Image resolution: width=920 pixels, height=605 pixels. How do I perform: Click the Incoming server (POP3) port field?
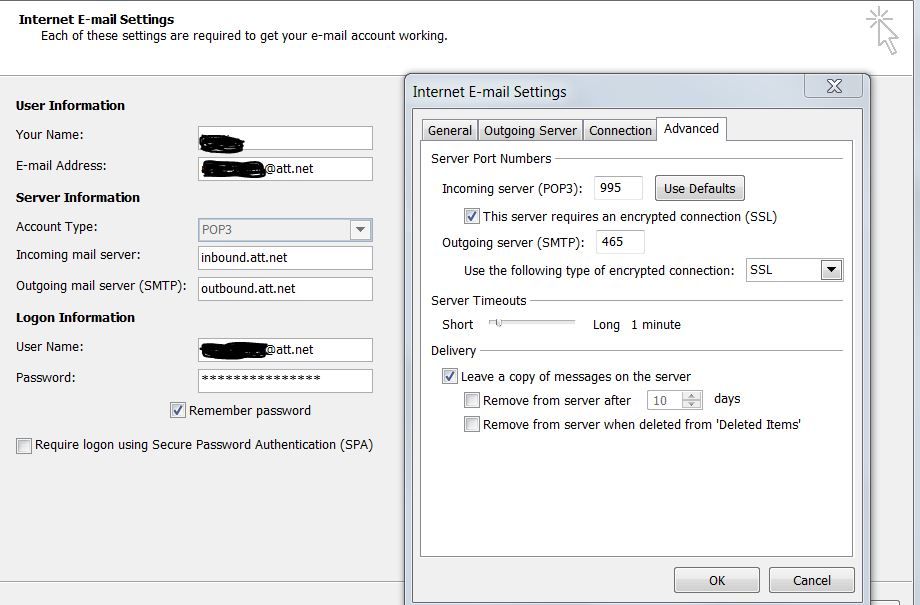click(x=618, y=188)
